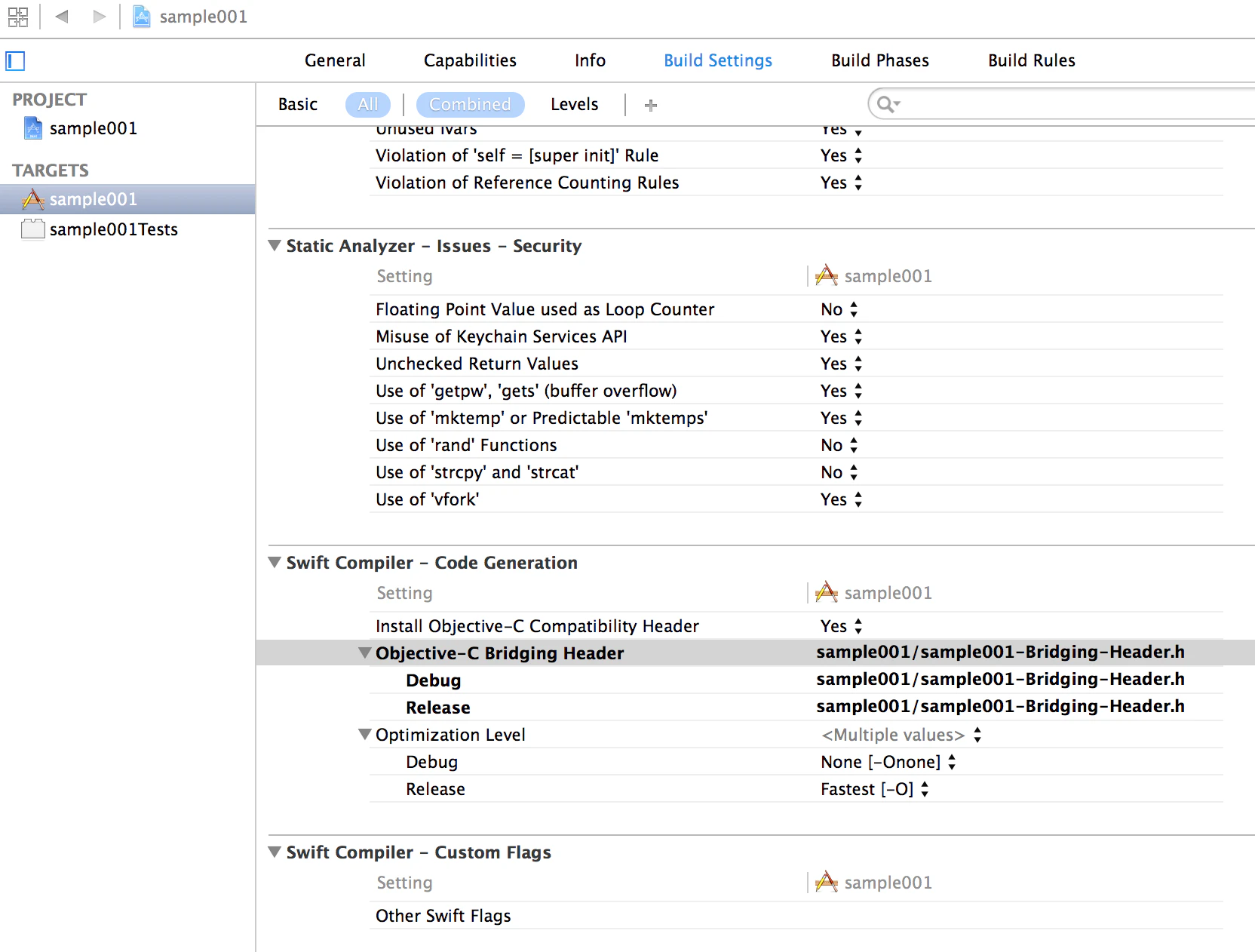Click the sample001 project file icon in jump bar
The image size is (1255, 952).
pos(141,17)
